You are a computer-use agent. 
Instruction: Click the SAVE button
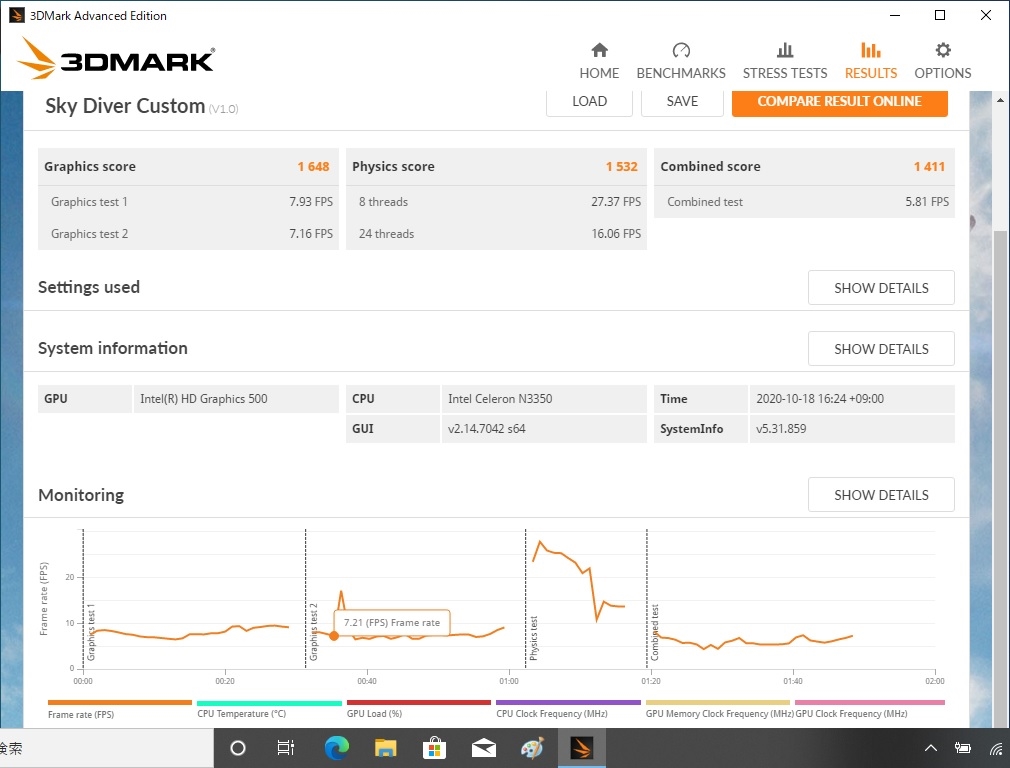click(x=682, y=102)
